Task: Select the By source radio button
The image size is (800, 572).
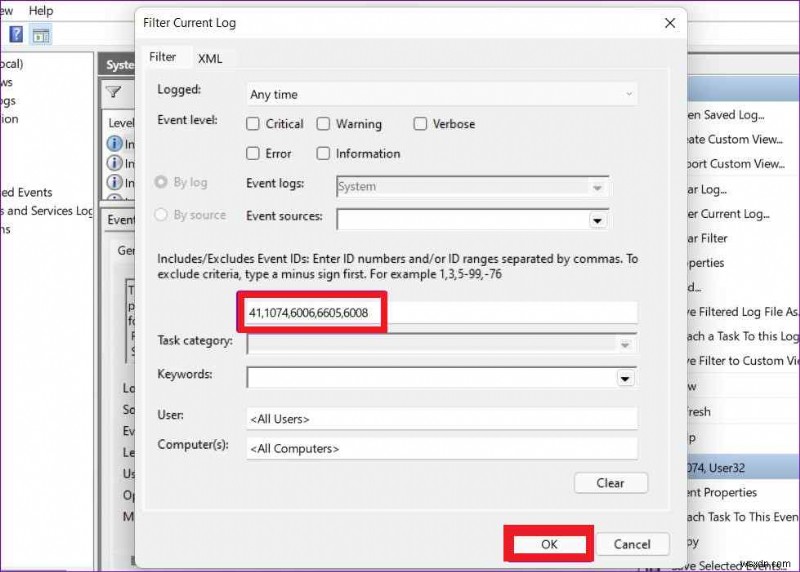Action: (x=161, y=215)
